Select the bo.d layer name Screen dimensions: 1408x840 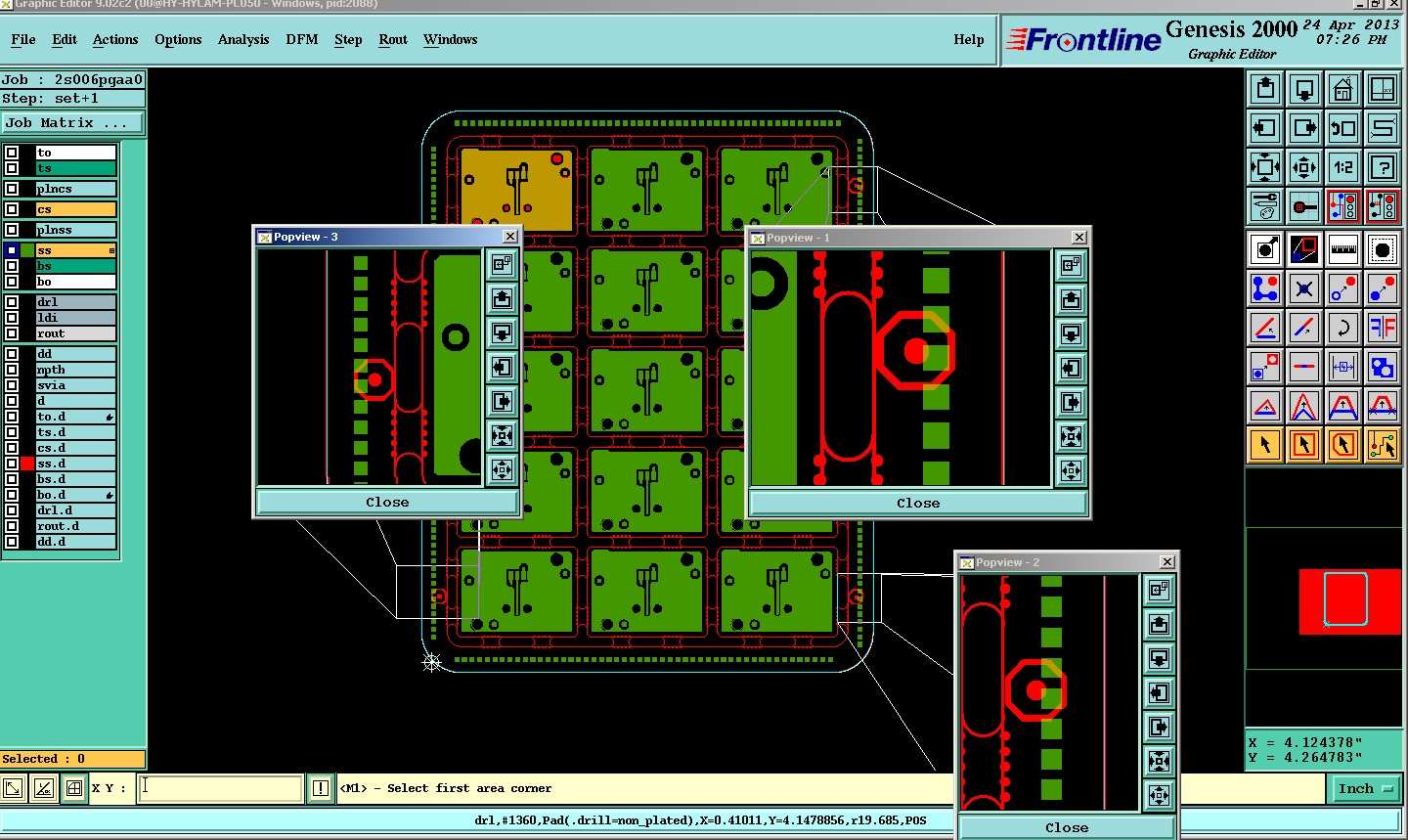click(76, 495)
